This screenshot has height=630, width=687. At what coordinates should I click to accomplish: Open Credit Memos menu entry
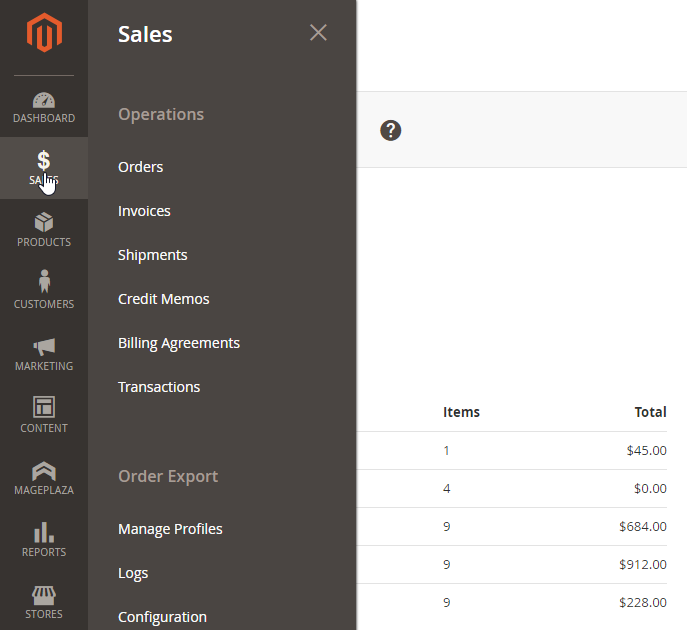click(163, 299)
